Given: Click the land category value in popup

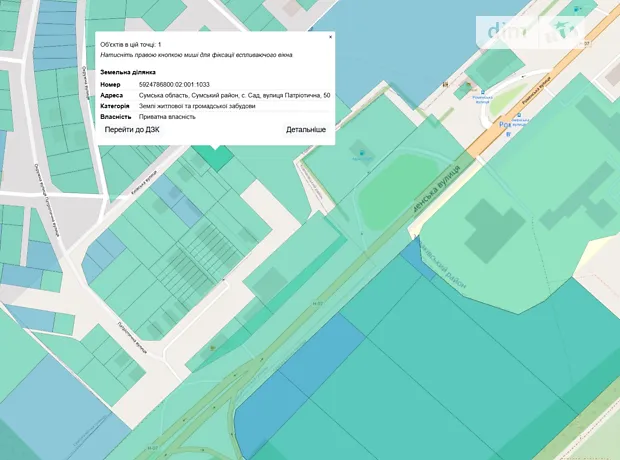Looking at the screenshot, I should pos(196,106).
